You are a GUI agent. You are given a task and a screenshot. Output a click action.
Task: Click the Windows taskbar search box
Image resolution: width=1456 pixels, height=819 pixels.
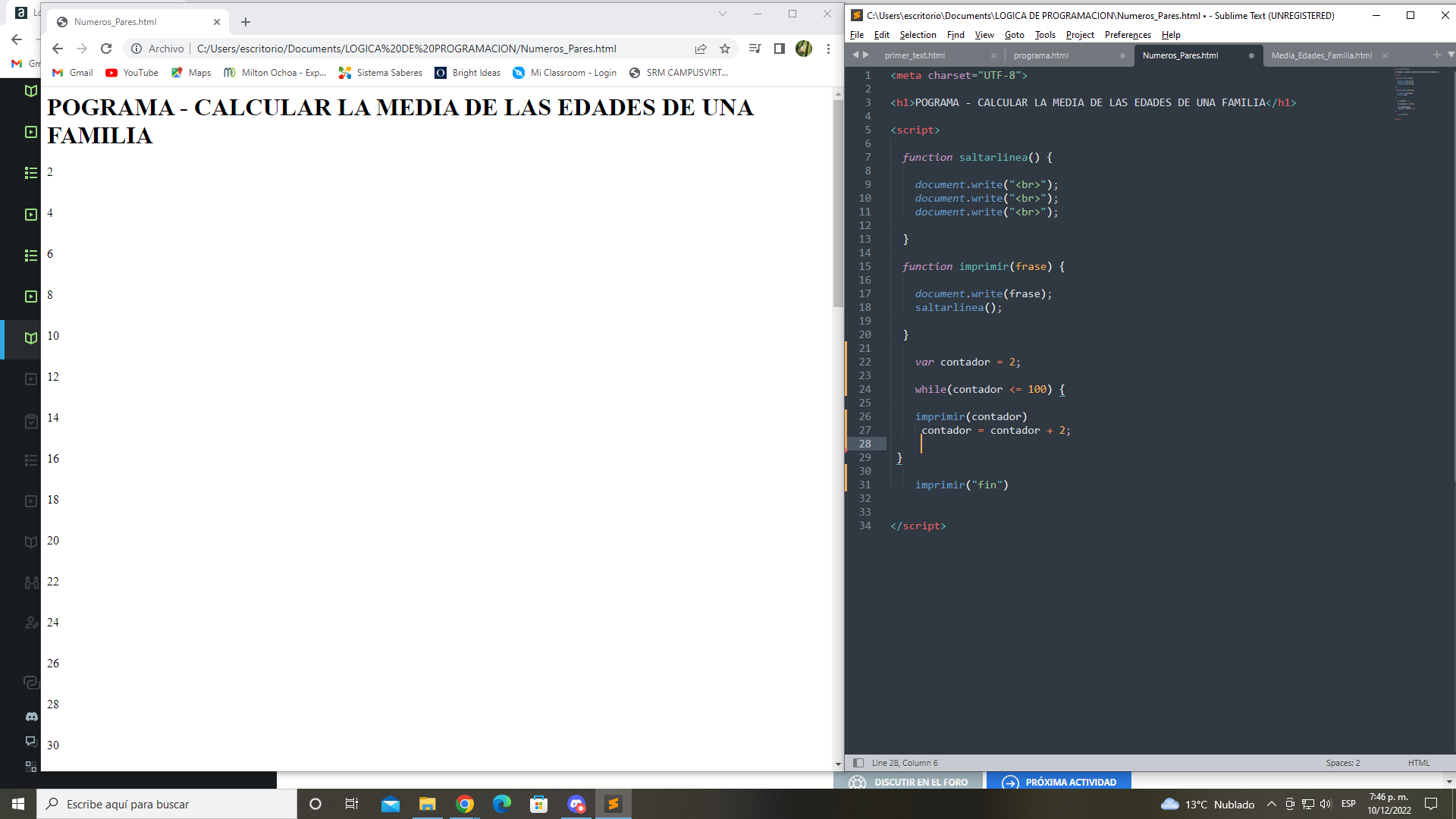(x=167, y=804)
